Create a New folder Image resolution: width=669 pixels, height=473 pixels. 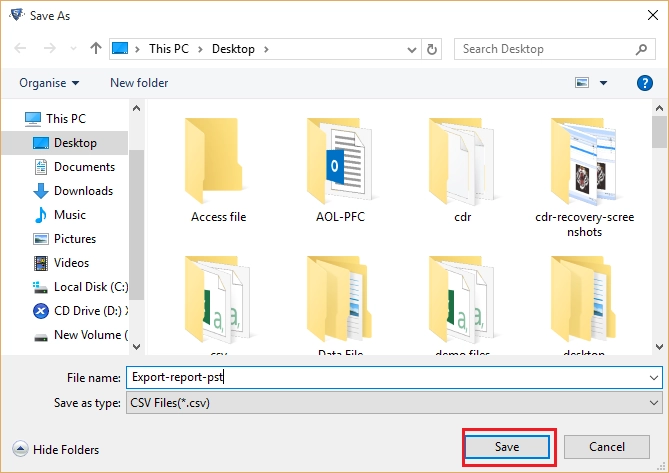click(x=139, y=83)
